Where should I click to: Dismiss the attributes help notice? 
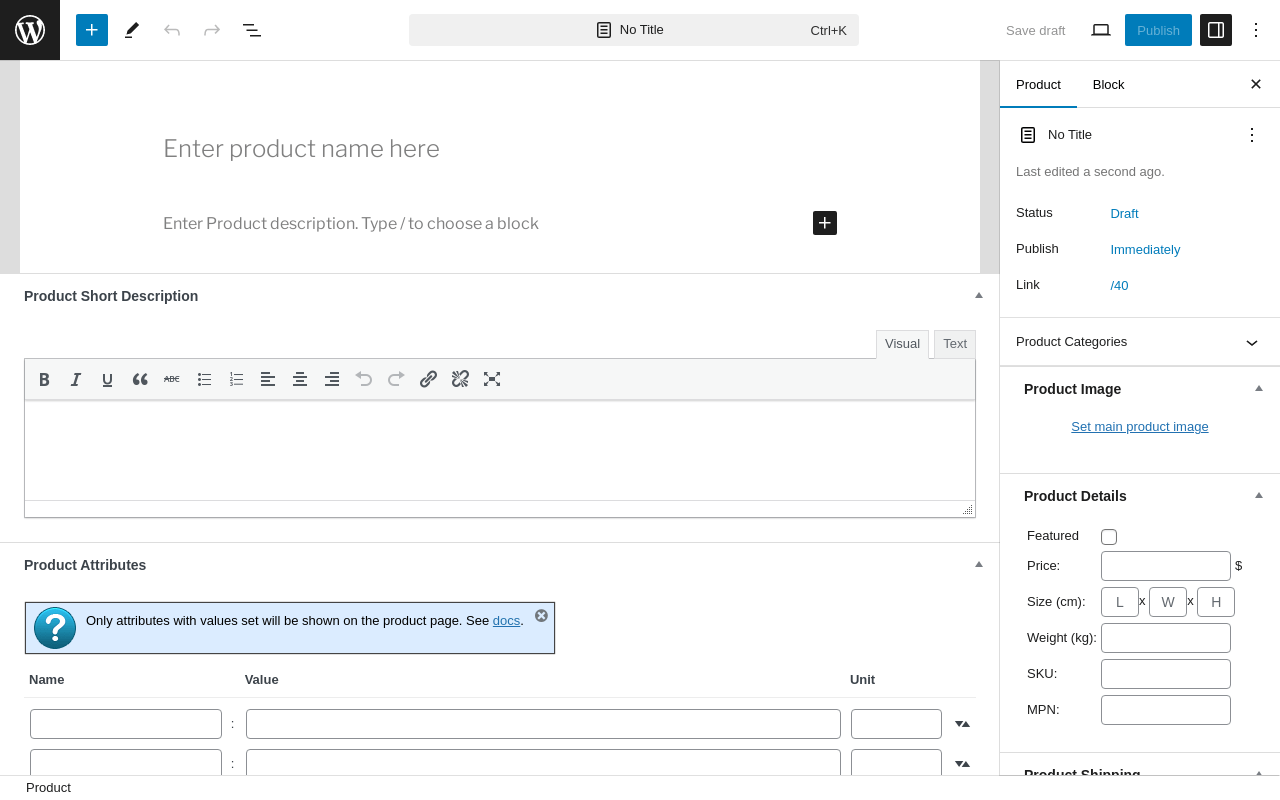click(541, 616)
